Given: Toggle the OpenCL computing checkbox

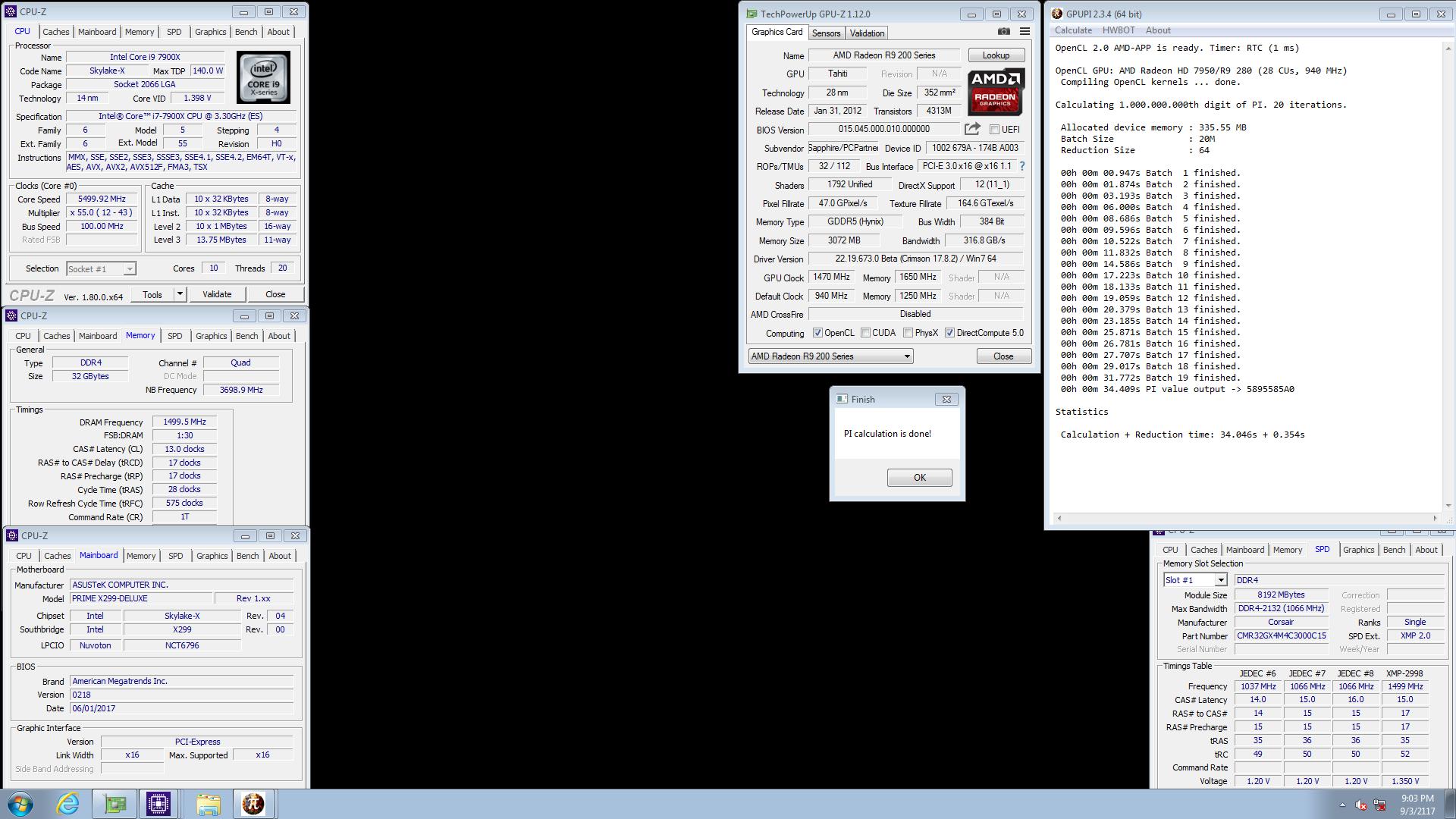Looking at the screenshot, I should 817,333.
